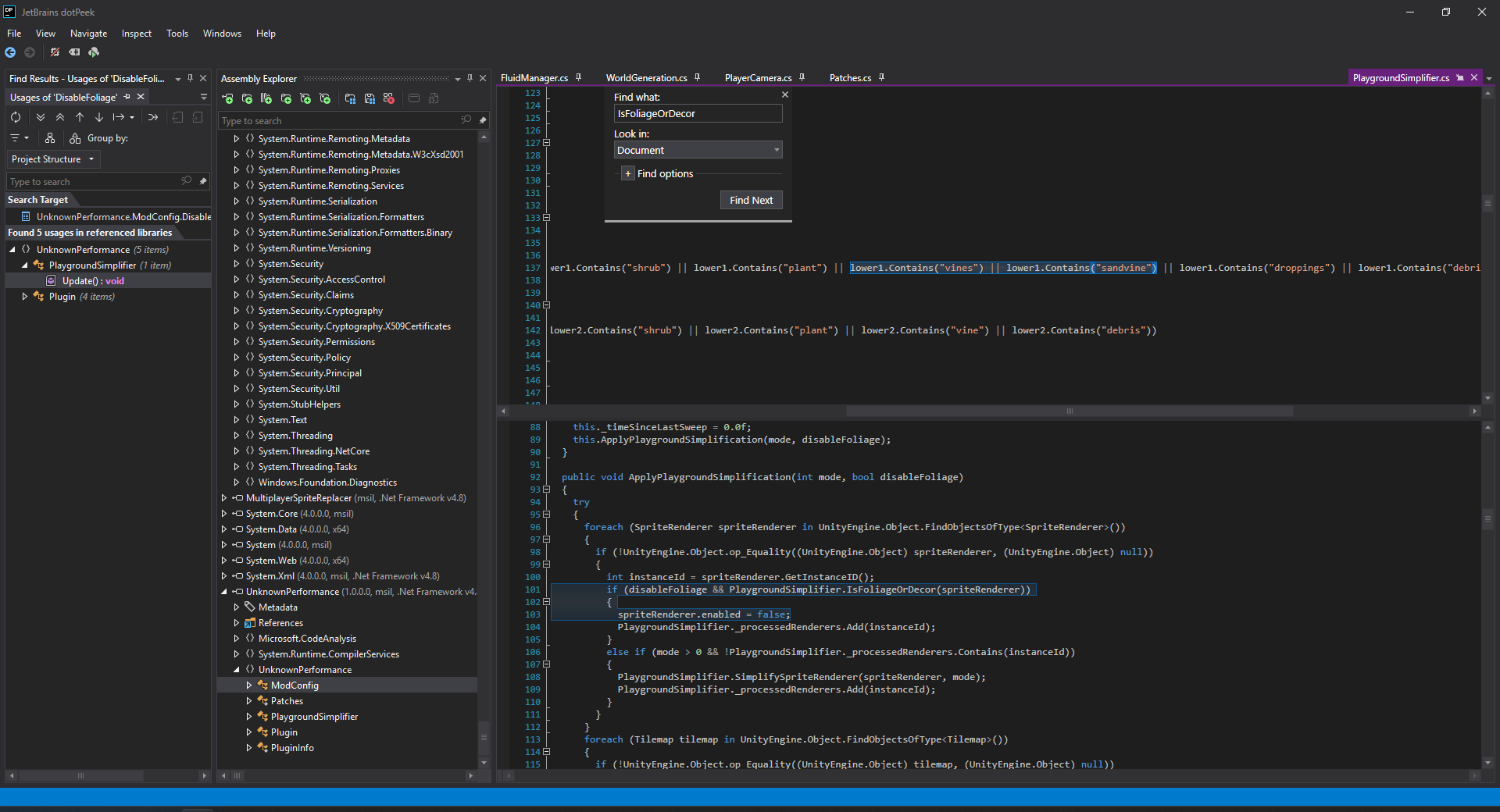1500x812 pixels.
Task: Pin the WorldGeneration.cs tab
Action: coord(698,77)
